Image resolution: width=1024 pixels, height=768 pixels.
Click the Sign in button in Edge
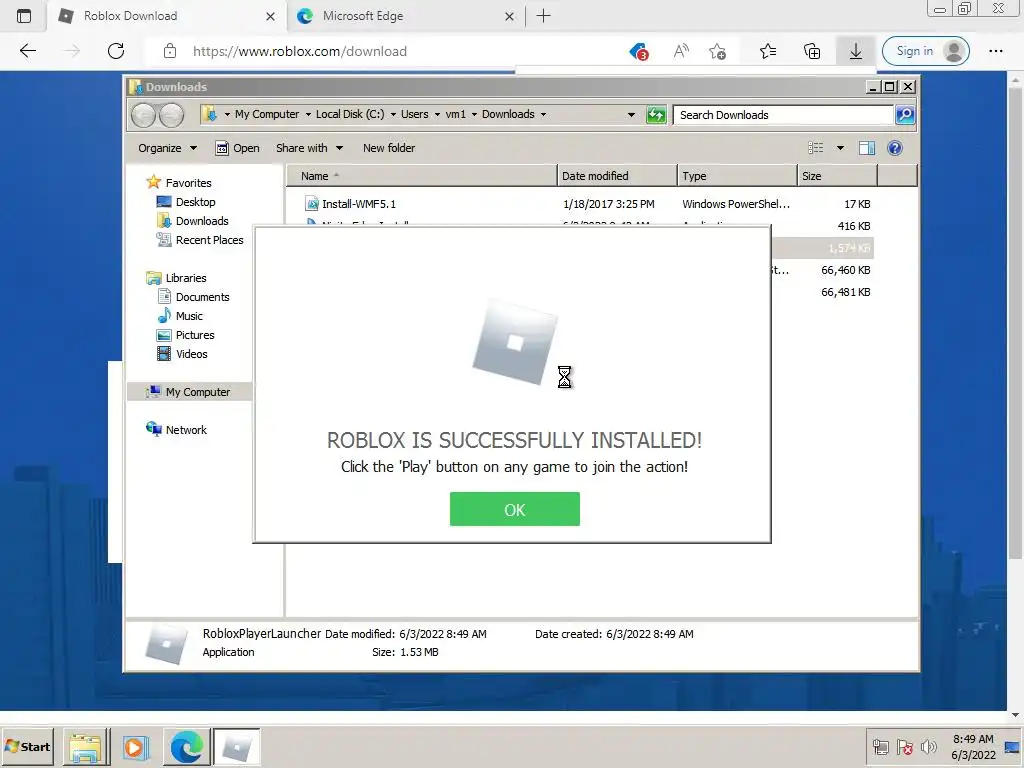coord(925,51)
